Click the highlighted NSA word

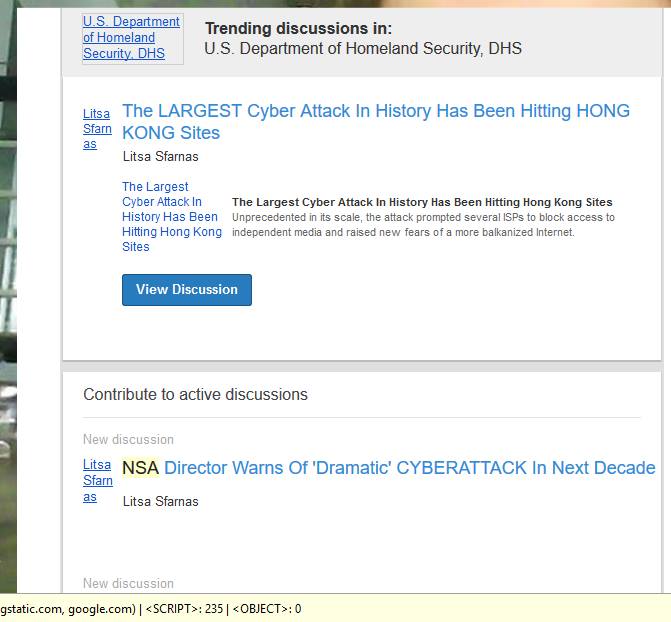[140, 468]
